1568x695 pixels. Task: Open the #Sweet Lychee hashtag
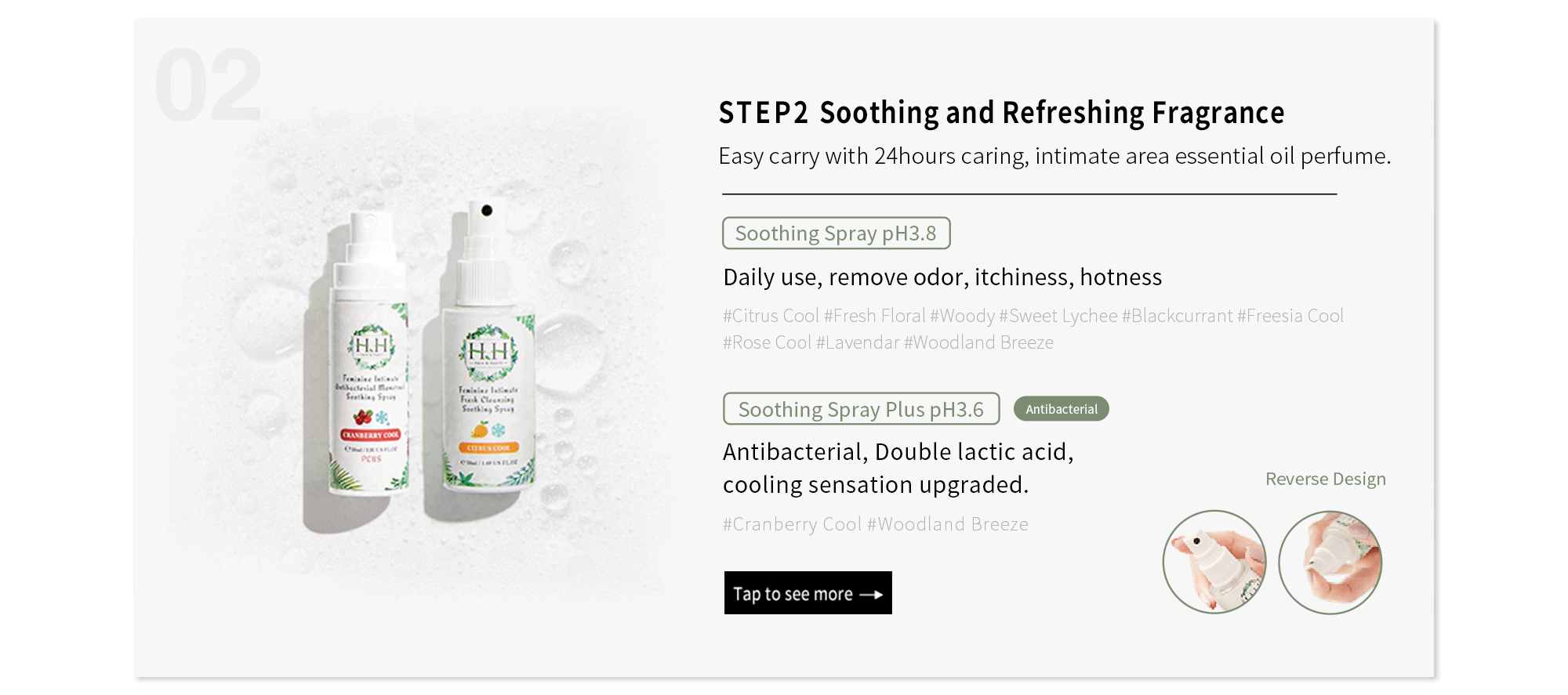(x=1058, y=316)
